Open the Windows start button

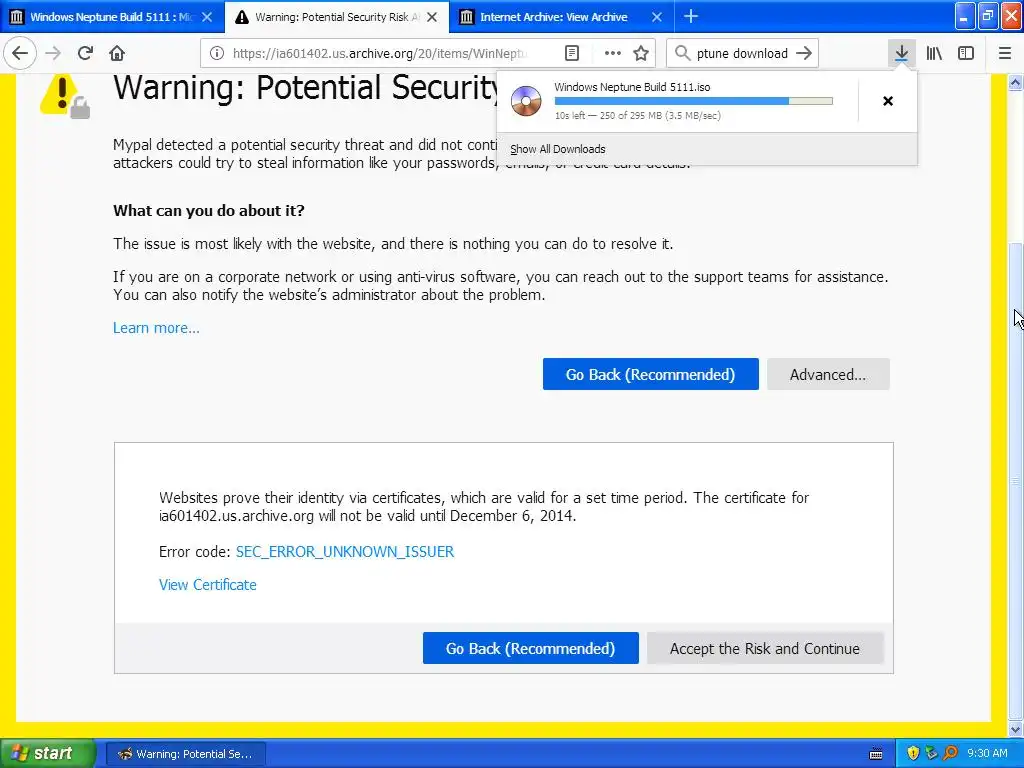point(47,754)
